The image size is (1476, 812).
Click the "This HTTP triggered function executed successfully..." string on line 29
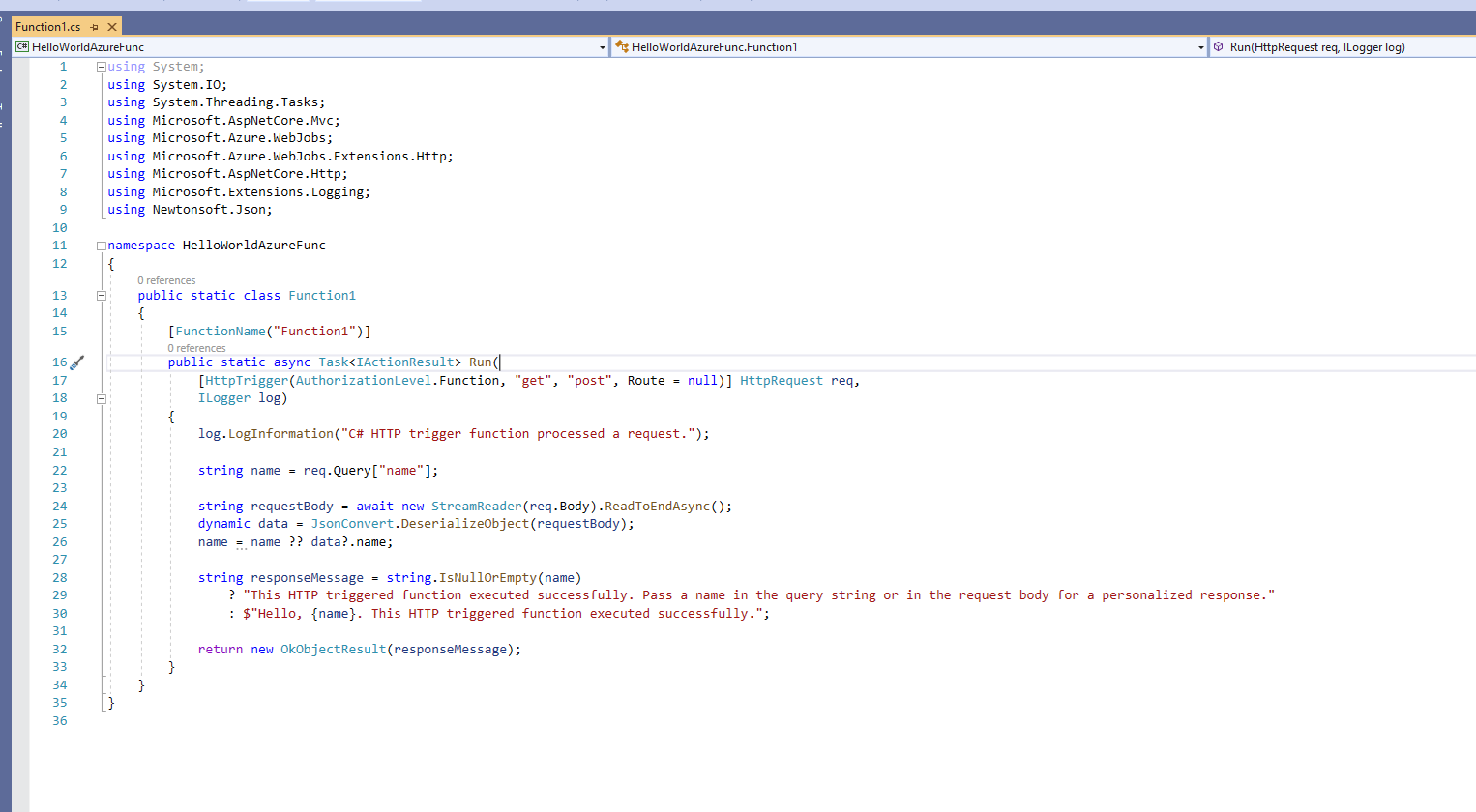(x=759, y=595)
